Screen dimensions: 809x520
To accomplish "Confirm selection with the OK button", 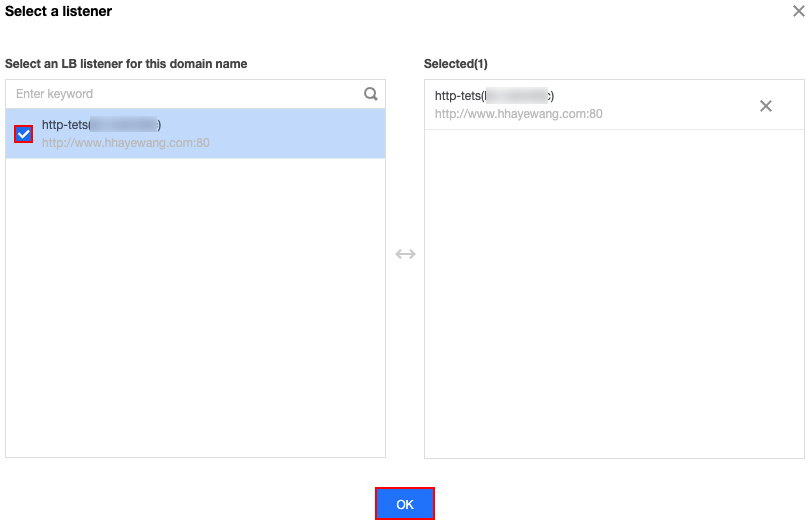I will (x=405, y=504).
